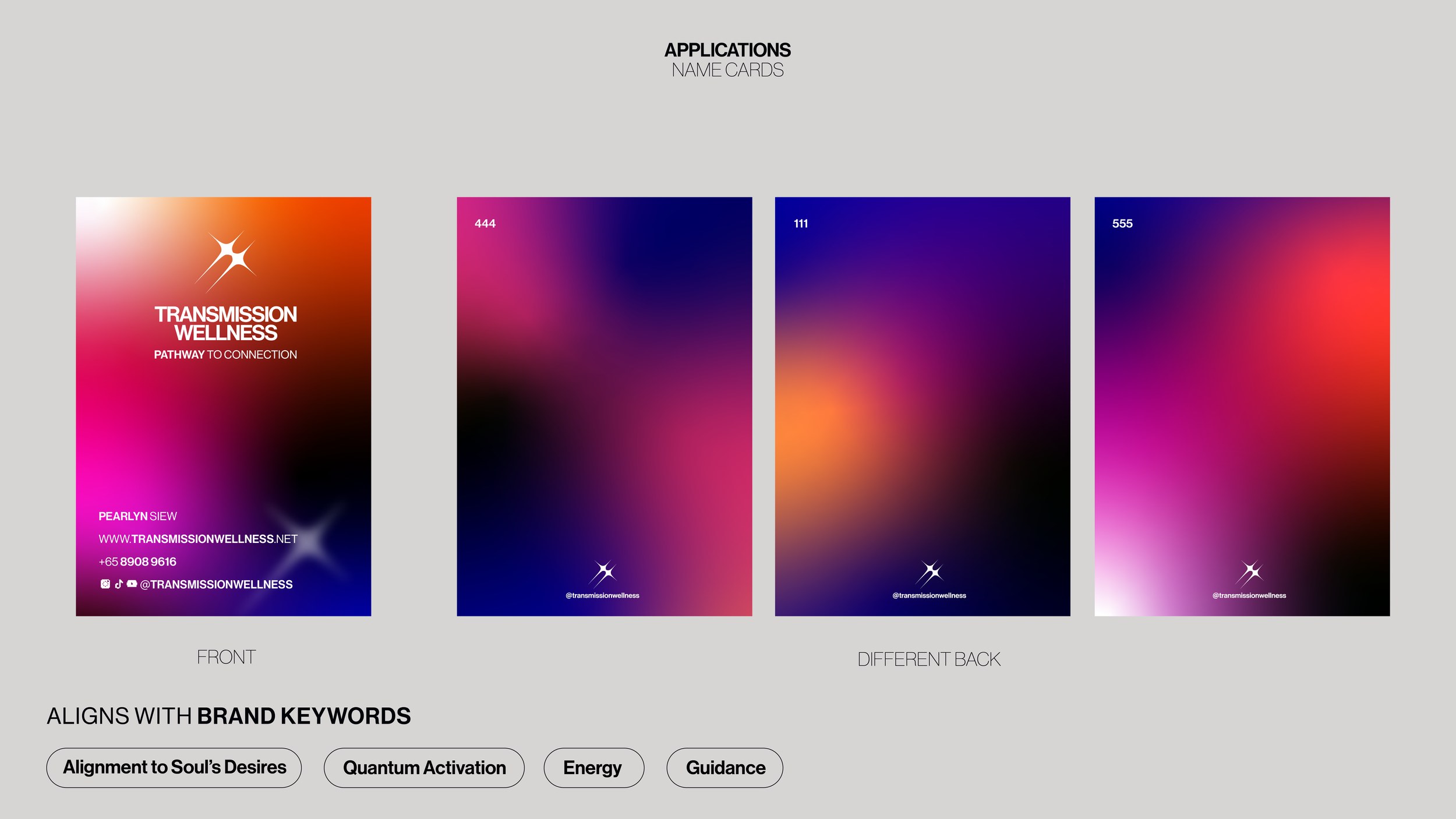The width and height of the screenshot is (1456, 819).
Task: Click @transmissionwellness handle on 555 card
Action: 1249,595
